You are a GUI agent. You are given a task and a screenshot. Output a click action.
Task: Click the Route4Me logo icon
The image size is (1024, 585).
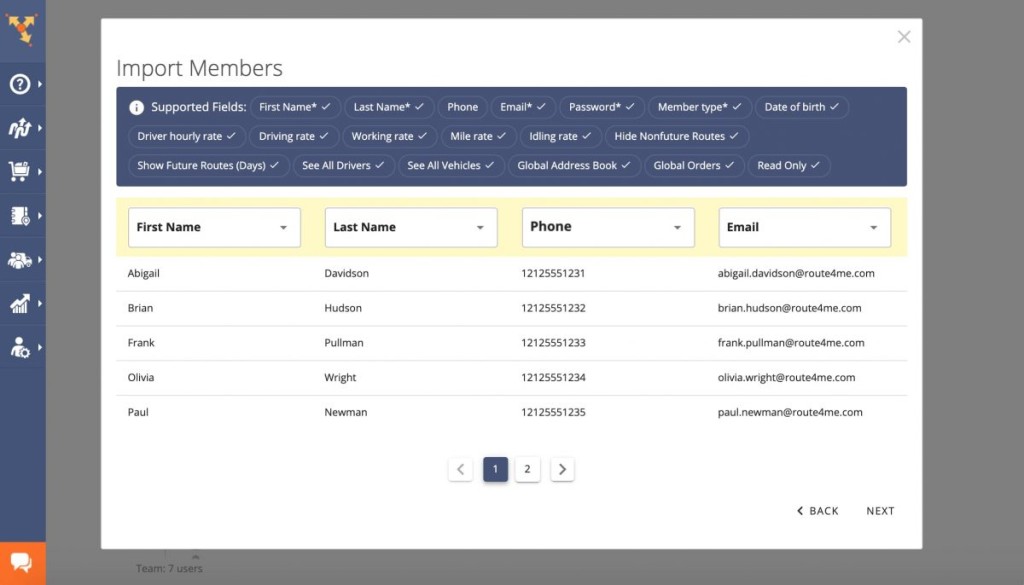point(20,27)
